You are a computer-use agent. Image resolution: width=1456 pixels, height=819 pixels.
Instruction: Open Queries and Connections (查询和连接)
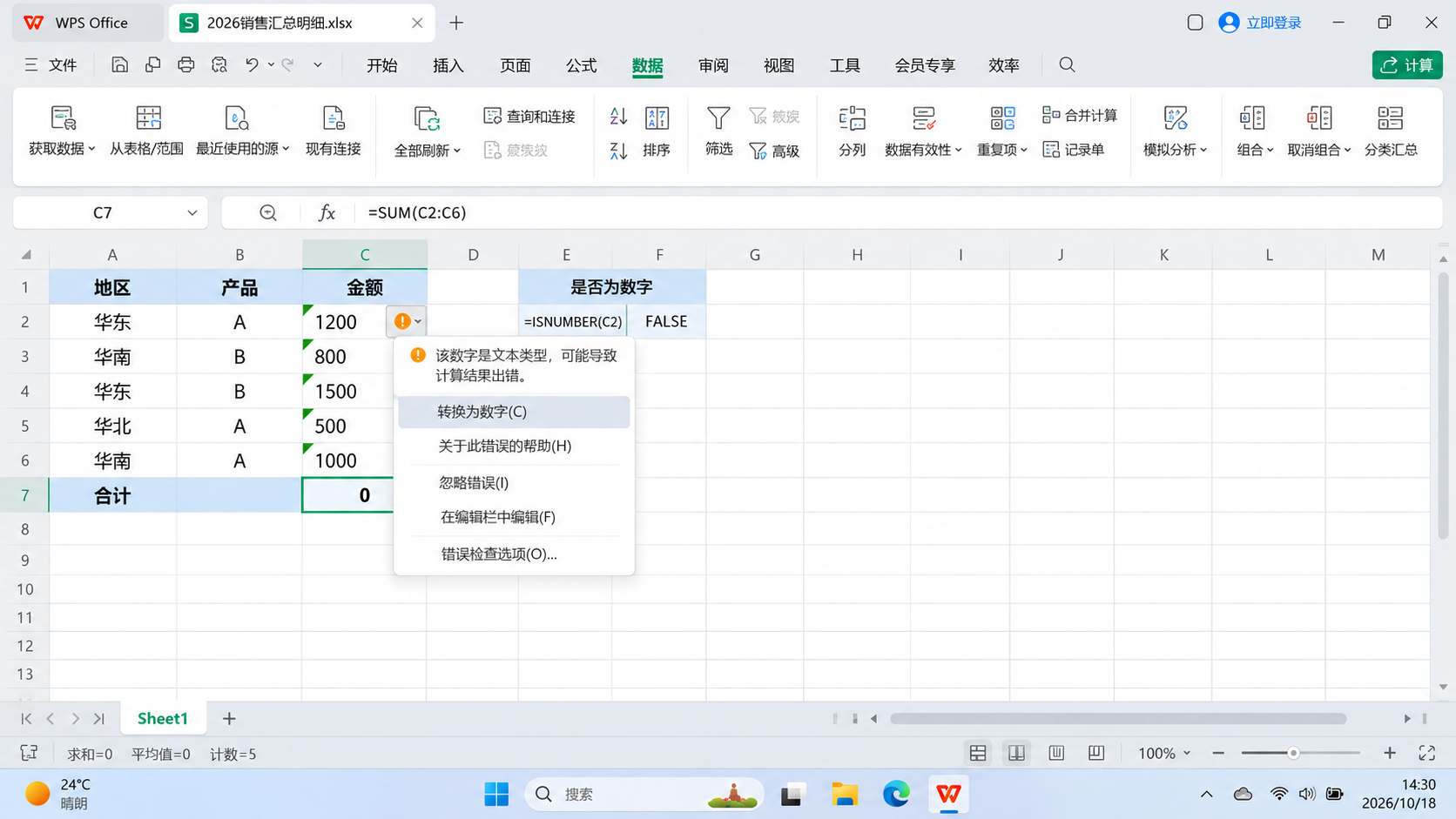click(x=529, y=116)
